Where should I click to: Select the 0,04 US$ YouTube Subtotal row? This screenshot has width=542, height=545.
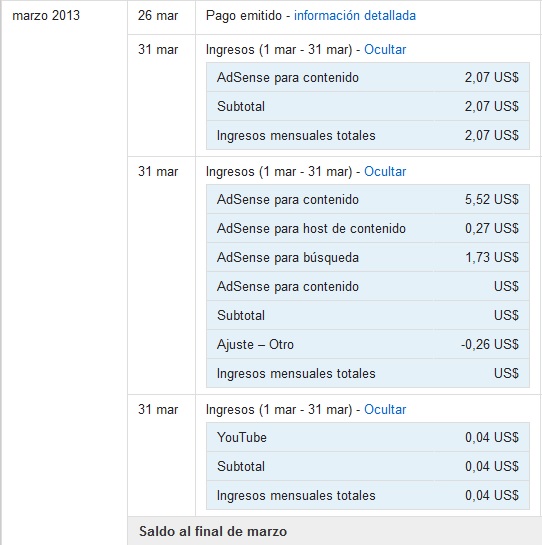tap(368, 466)
